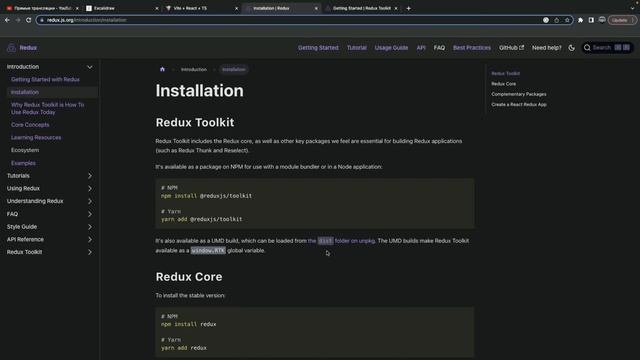The width and height of the screenshot is (640, 360).
Task: Open Learning Resources sidebar link
Action: (x=36, y=138)
